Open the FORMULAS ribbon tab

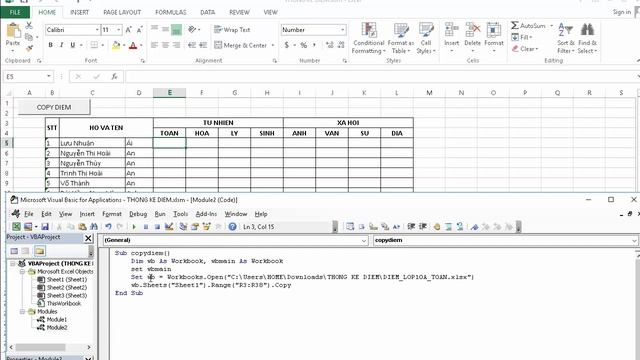point(171,12)
